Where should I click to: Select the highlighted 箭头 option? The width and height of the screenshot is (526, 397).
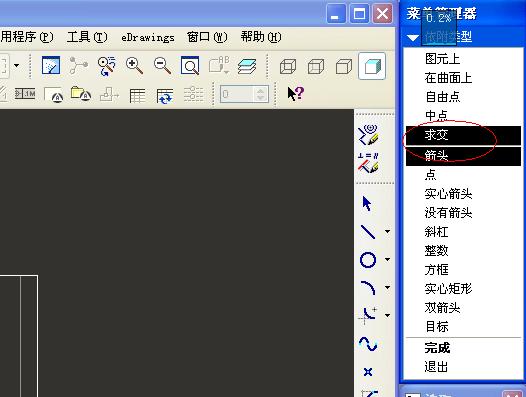click(463, 156)
